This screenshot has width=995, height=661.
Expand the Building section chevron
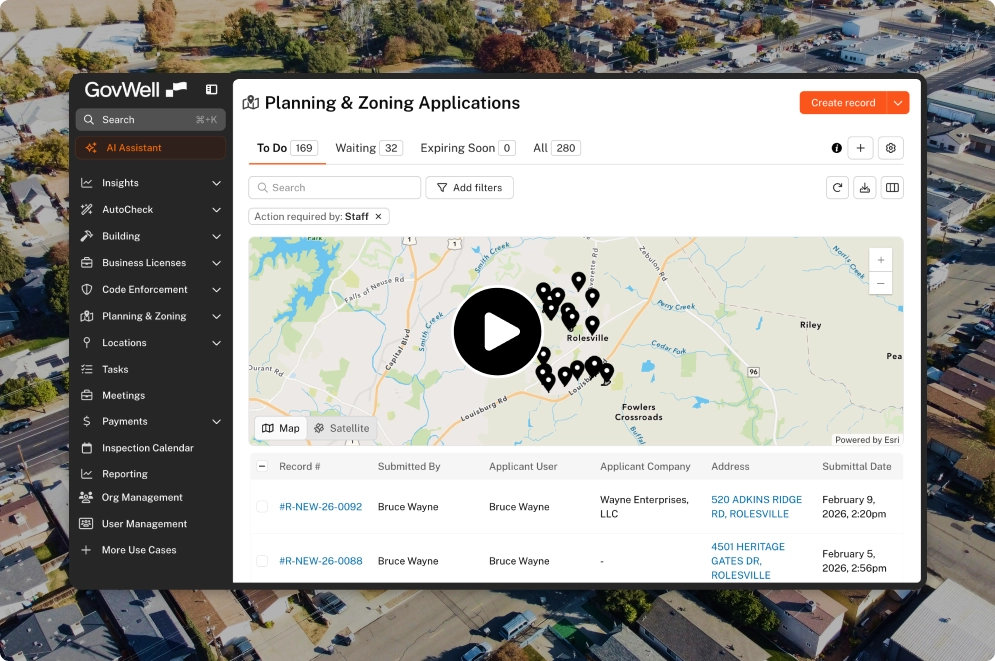click(216, 236)
